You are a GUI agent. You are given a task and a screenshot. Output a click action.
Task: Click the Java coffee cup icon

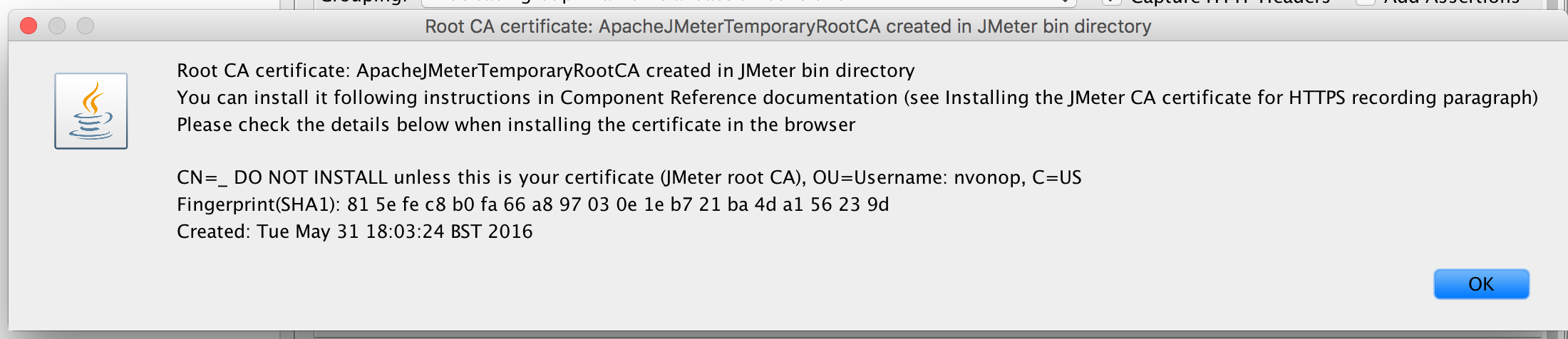click(91, 111)
